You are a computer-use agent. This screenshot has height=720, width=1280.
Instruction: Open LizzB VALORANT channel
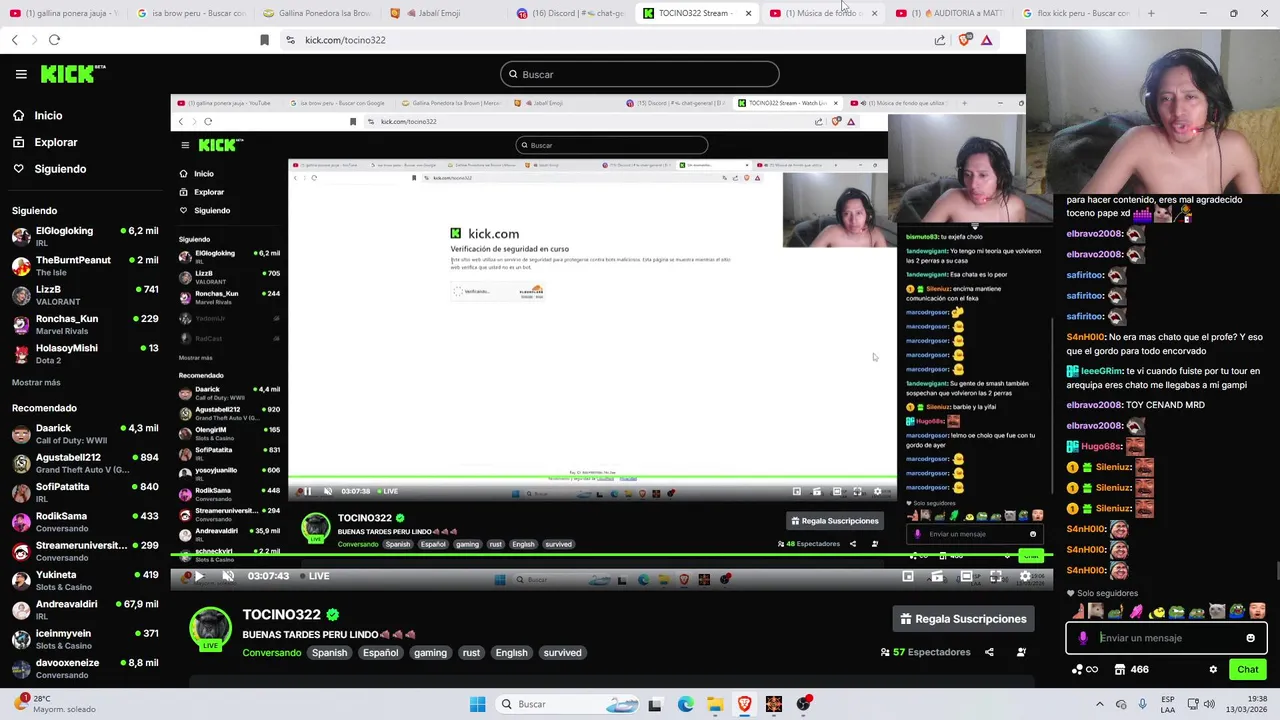pyautogui.click(x=85, y=294)
